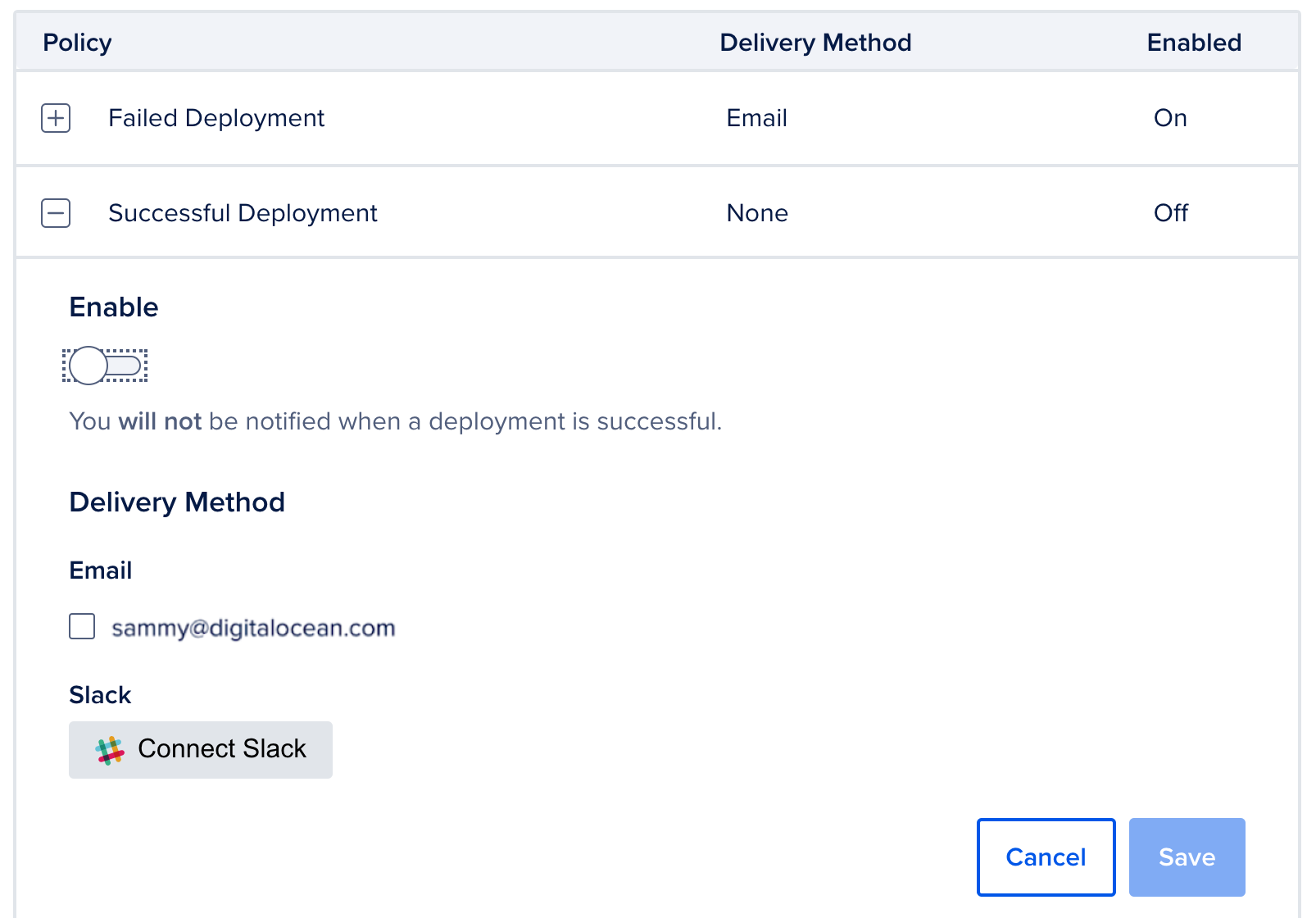
Task: Click the Slack logo icon
Action: pos(110,750)
